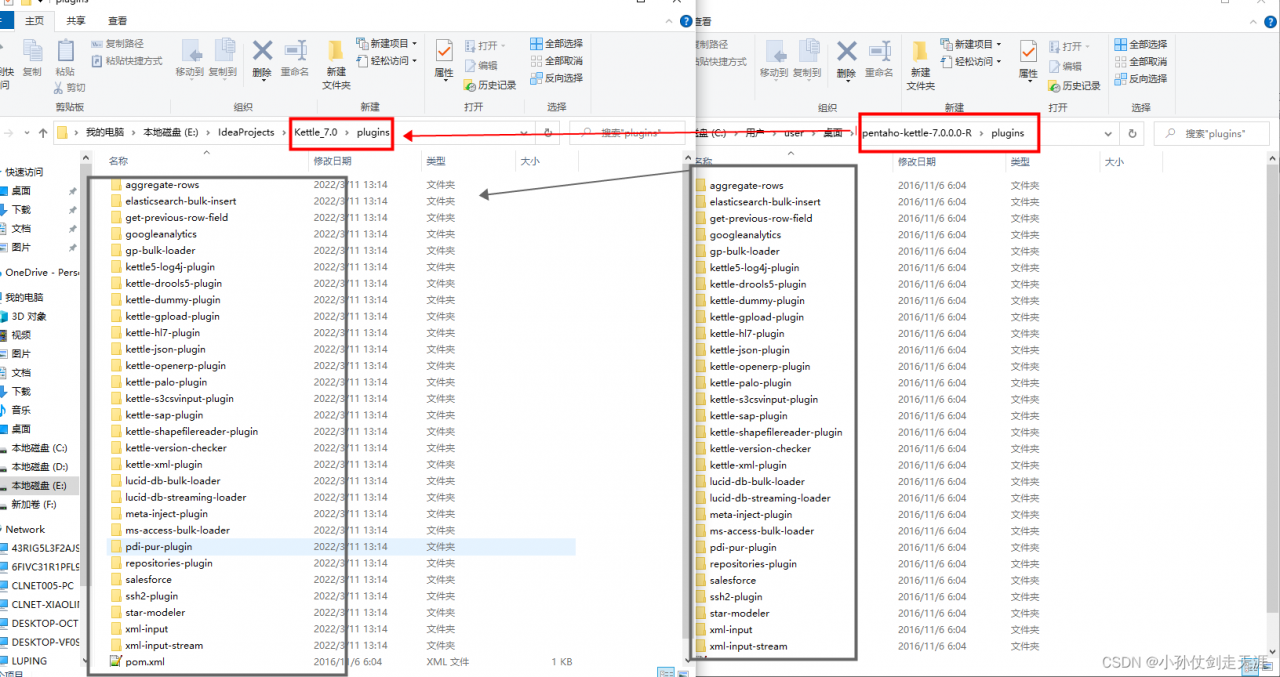The width and height of the screenshot is (1280, 677).
Task: Click 重命名 in the right window ribbon
Action: (879, 58)
